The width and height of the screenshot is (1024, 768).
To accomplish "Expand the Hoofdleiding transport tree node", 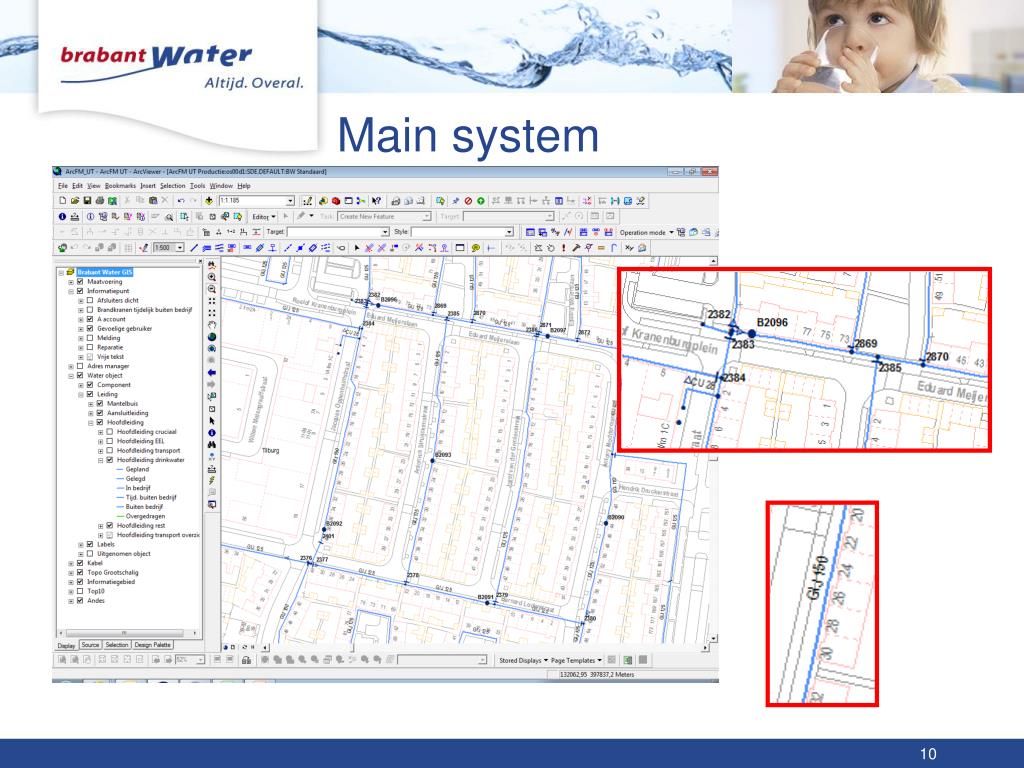I will pyautogui.click(x=101, y=451).
